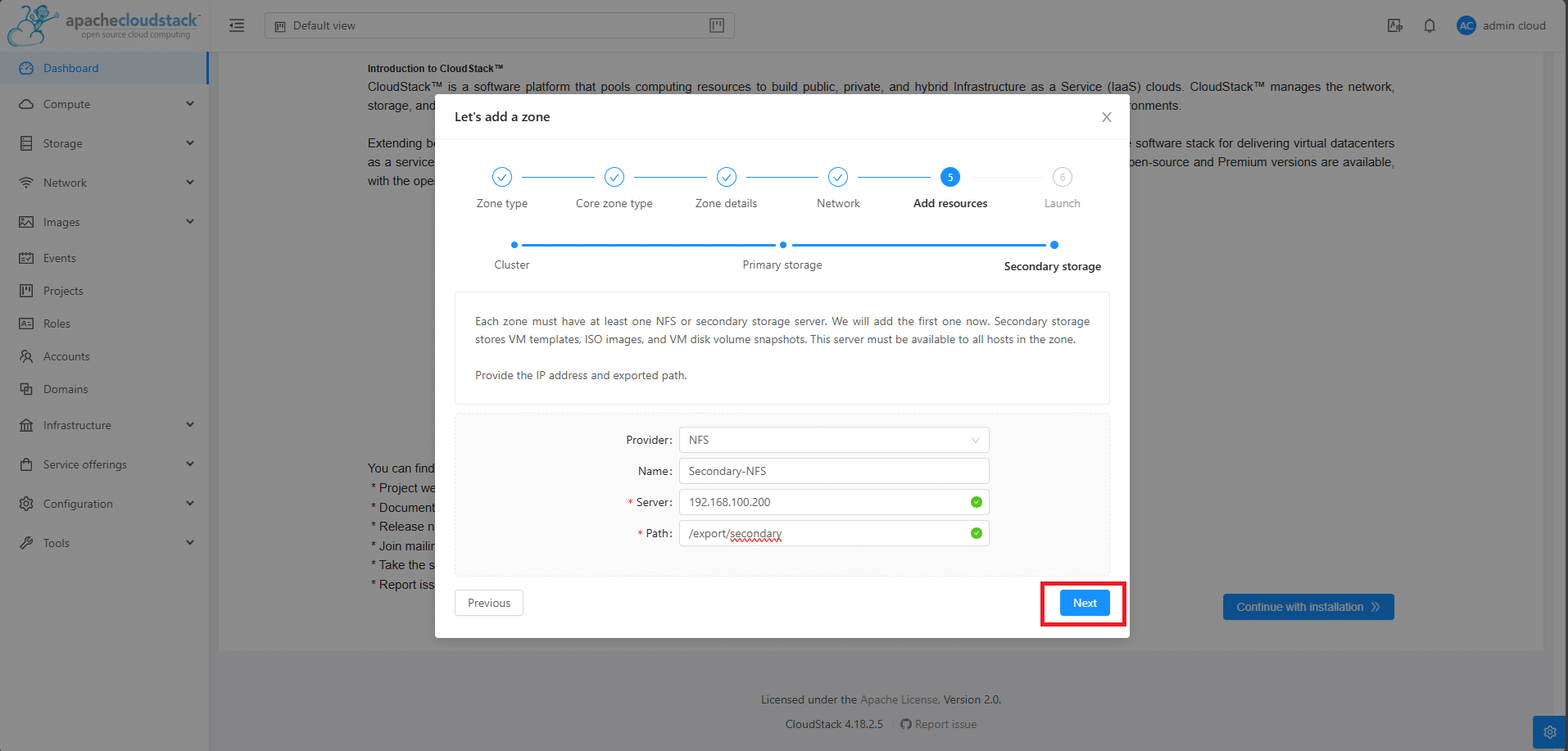Click the Network wifi icon
This screenshot has width=1568, height=751.
click(x=26, y=183)
